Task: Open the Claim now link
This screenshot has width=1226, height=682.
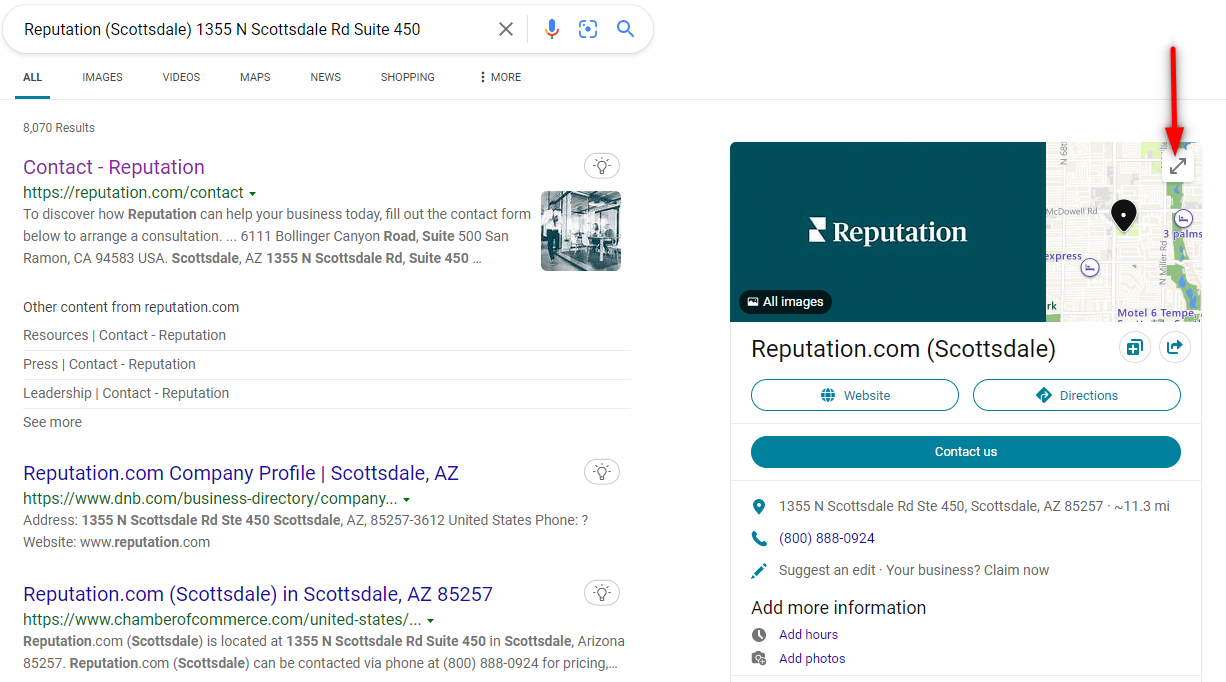Action: (x=1014, y=569)
